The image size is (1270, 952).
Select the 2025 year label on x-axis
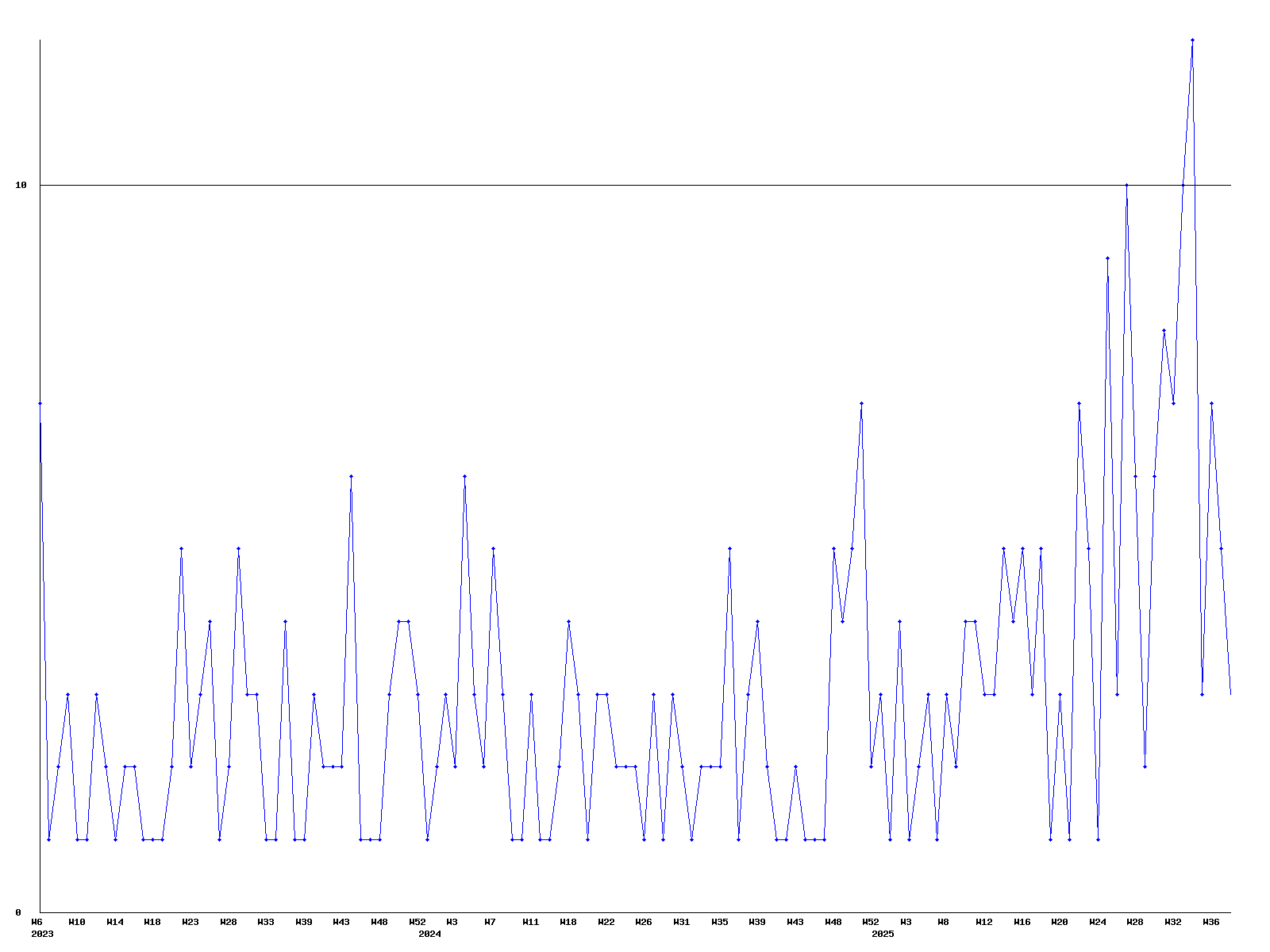(x=883, y=934)
